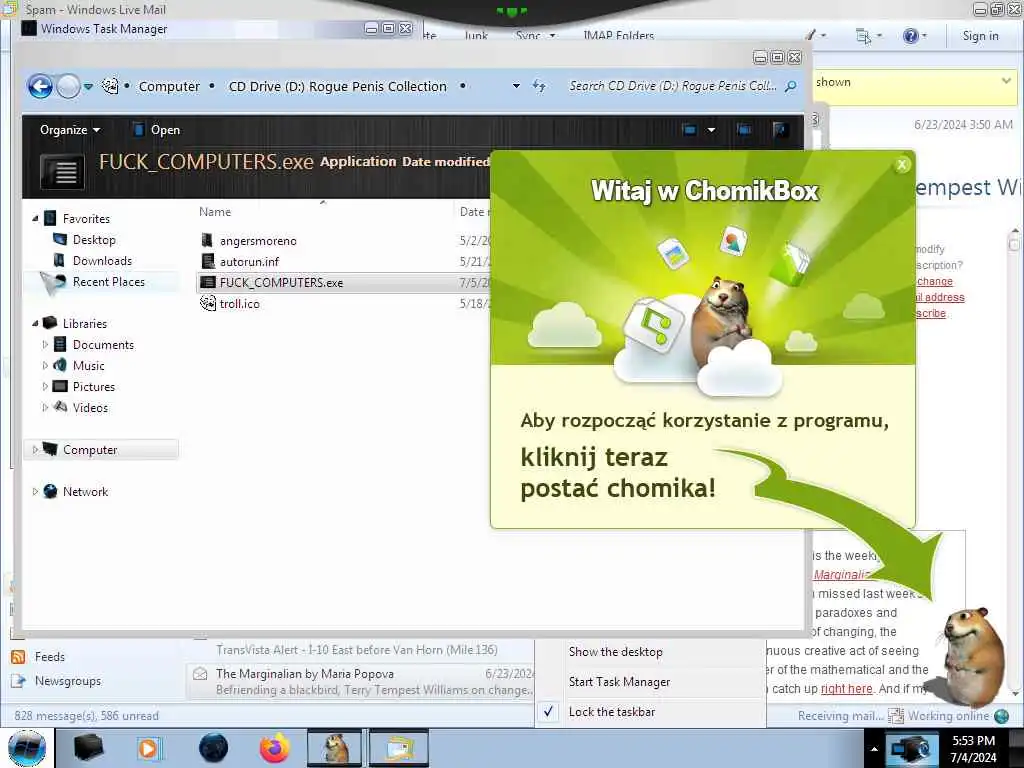
Task: Click the change link in email preview
Action: click(x=935, y=281)
